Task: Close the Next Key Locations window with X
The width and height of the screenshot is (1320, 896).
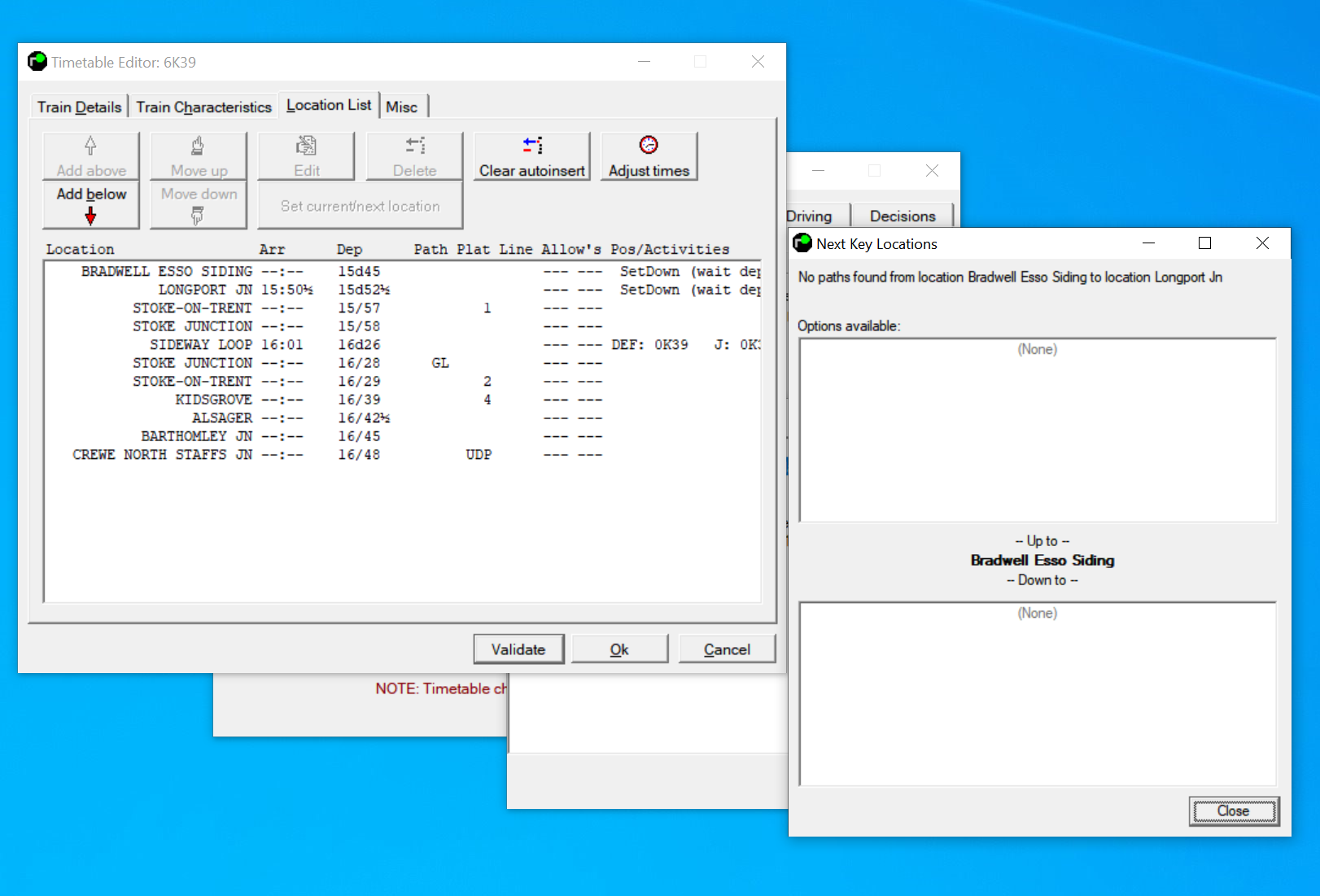Action: pos(1262,243)
